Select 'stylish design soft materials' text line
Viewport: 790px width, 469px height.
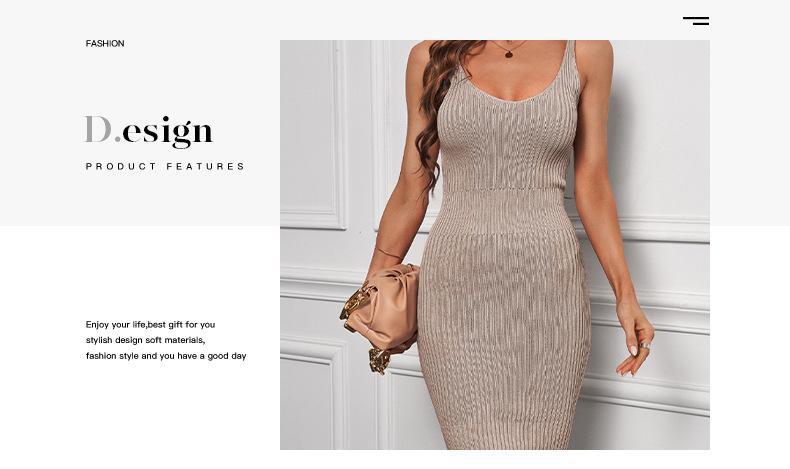pyautogui.click(x=145, y=340)
